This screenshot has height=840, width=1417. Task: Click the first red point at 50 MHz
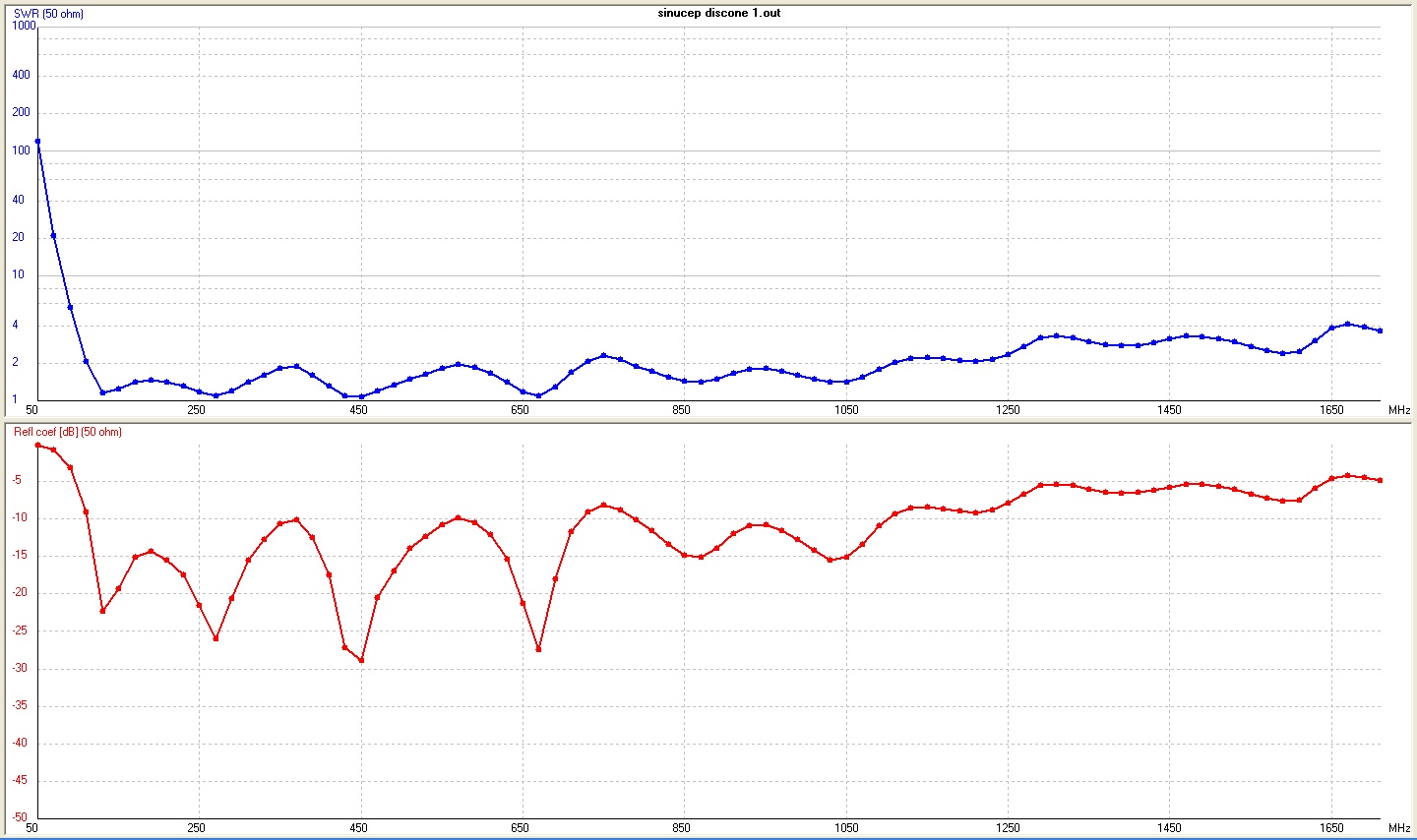pyautogui.click(x=37, y=446)
